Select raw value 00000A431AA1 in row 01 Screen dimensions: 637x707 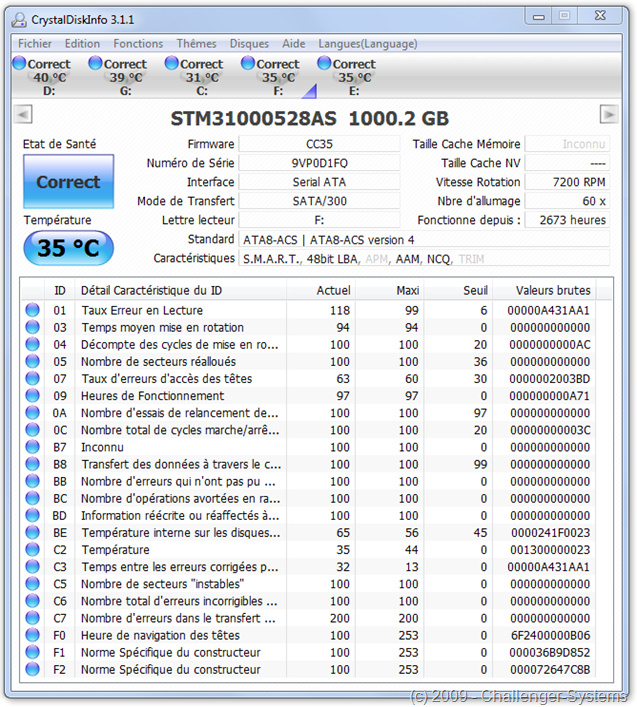[549, 310]
